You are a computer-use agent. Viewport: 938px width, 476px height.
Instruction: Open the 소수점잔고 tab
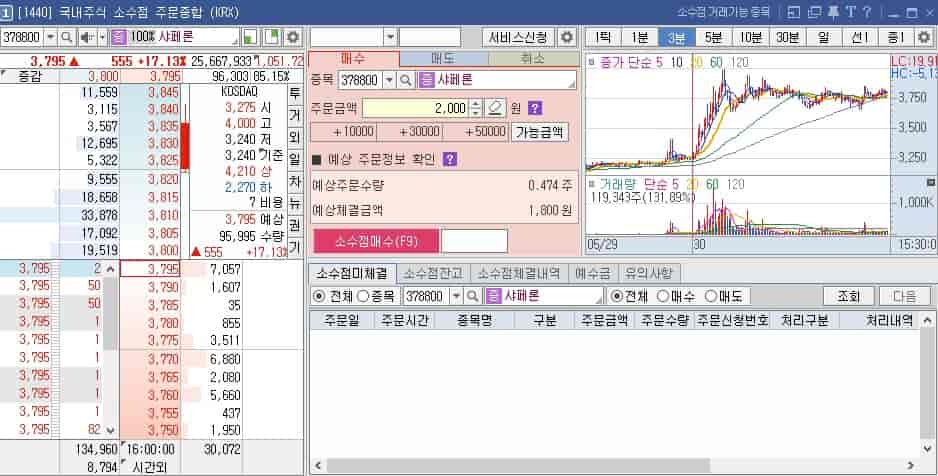point(433,274)
